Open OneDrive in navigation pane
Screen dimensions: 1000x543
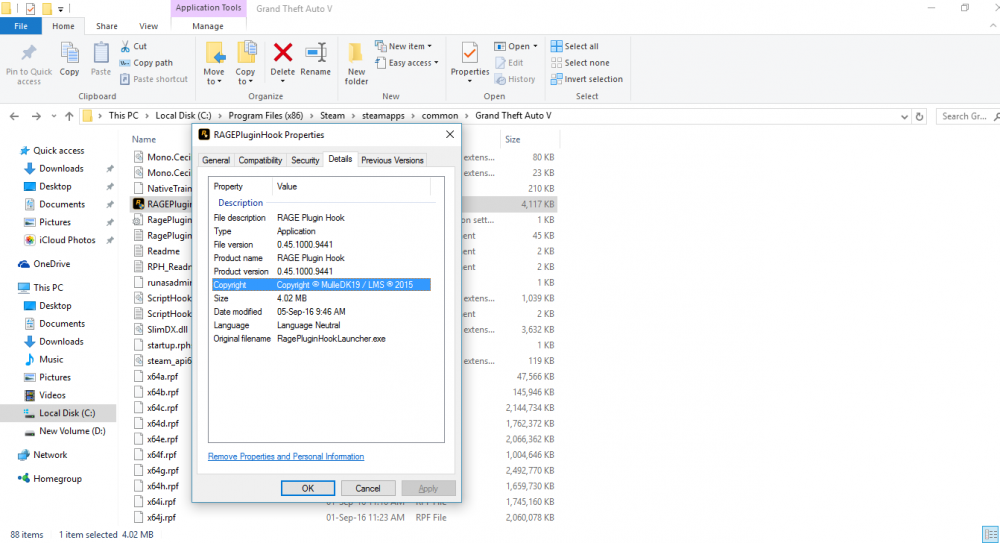45,264
